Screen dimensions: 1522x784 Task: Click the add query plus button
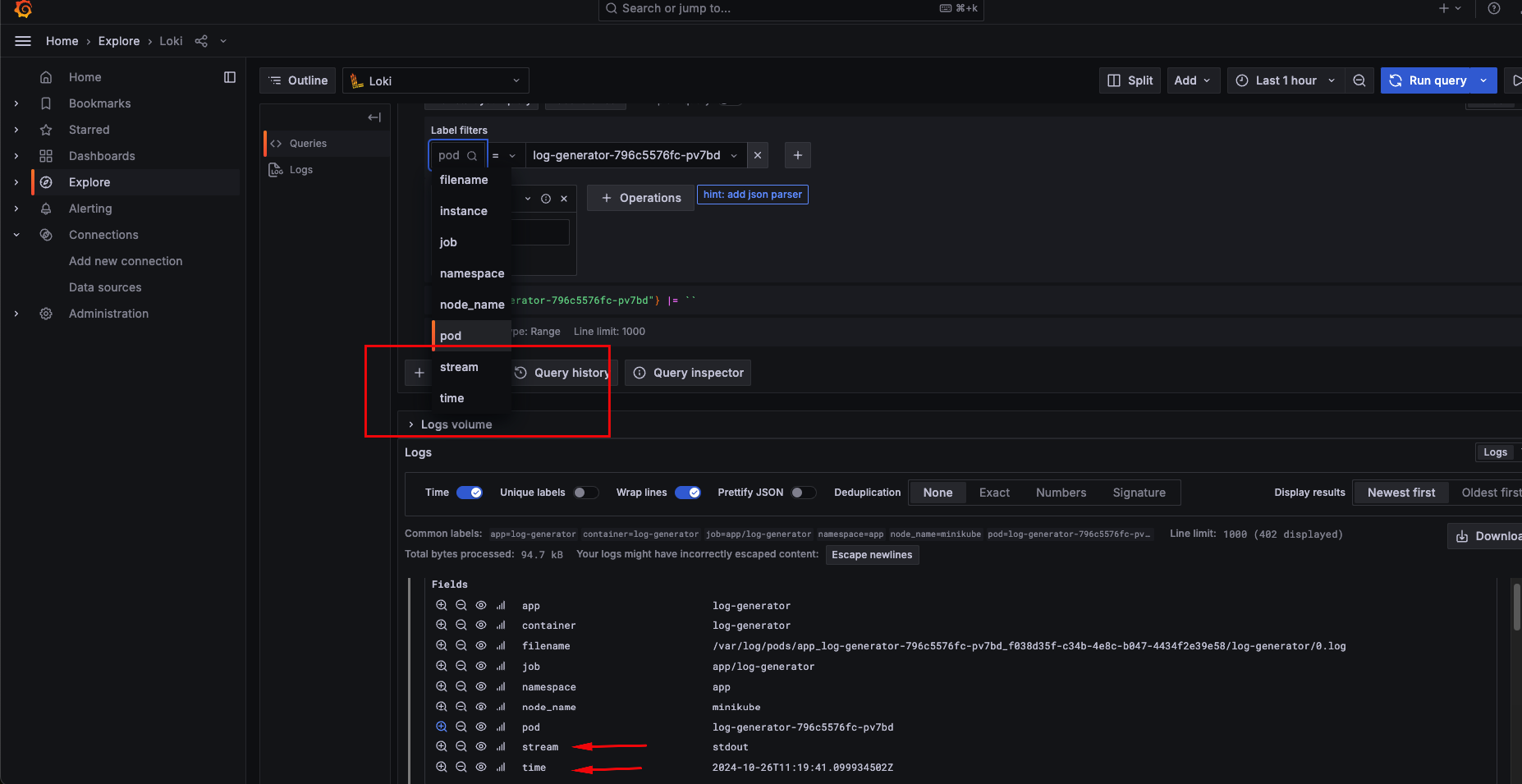coord(419,373)
